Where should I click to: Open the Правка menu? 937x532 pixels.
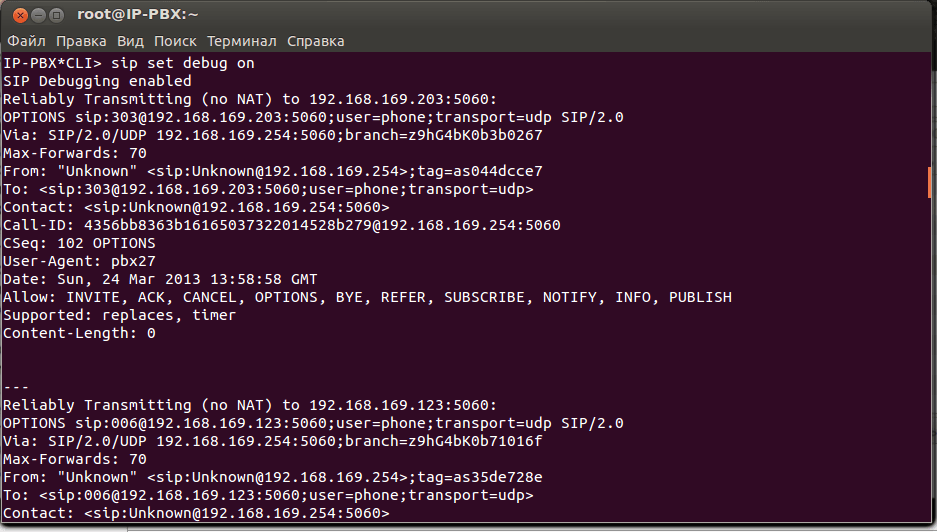[81, 41]
